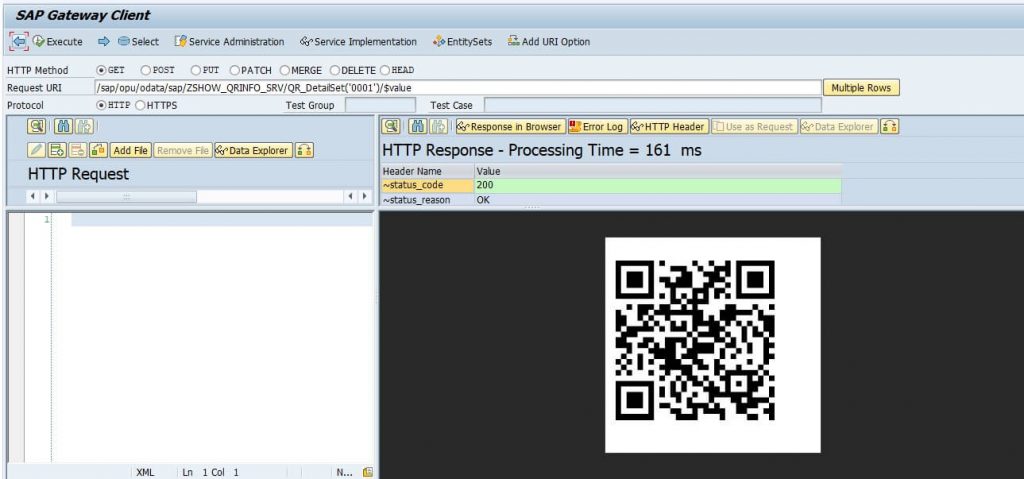Open the Select toolbar option
The height and width of the screenshot is (479, 1024).
pyautogui.click(x=138, y=41)
